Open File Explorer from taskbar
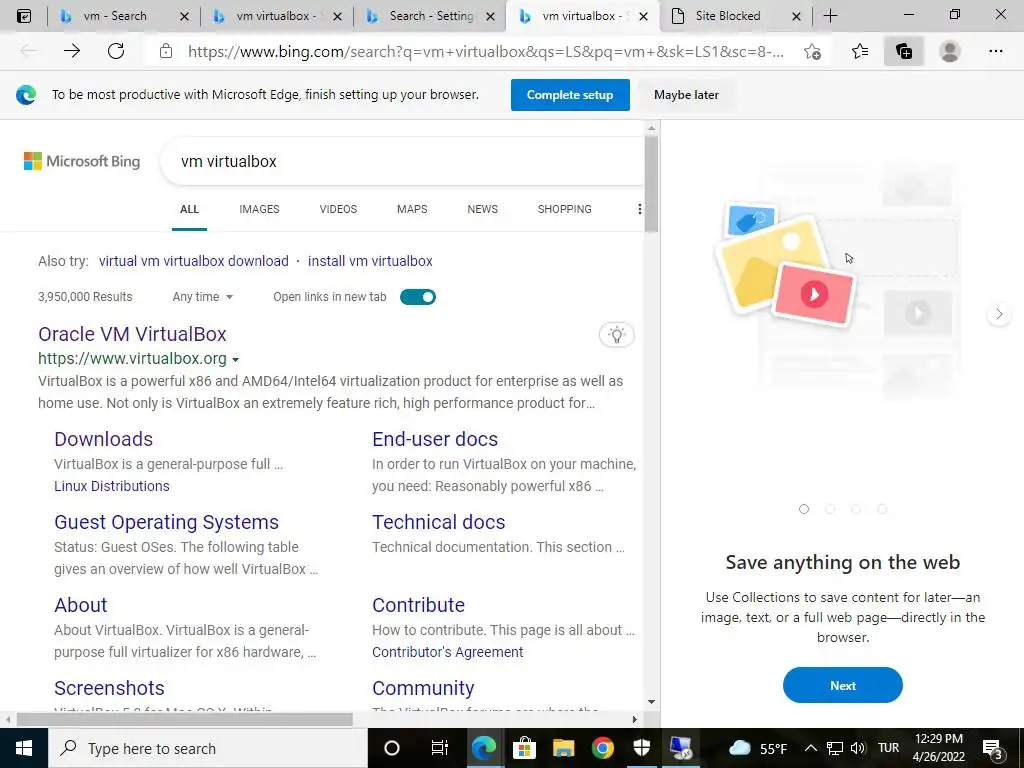1024x768 pixels. pyautogui.click(x=563, y=748)
